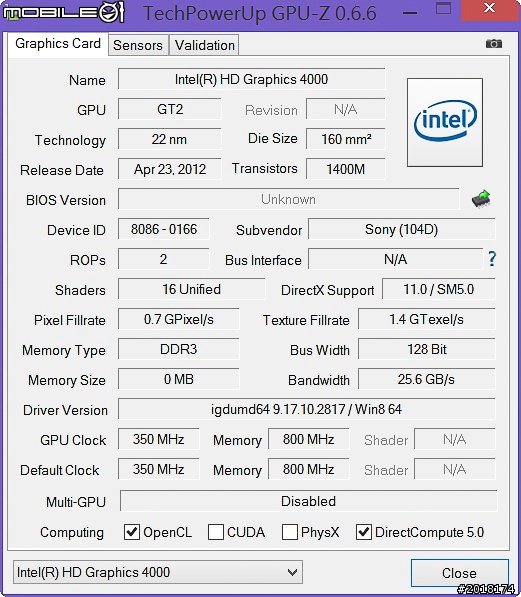Maximize the GPU-Z window
Image resolution: width=521 pixels, height=597 pixels.
tap(444, 8)
